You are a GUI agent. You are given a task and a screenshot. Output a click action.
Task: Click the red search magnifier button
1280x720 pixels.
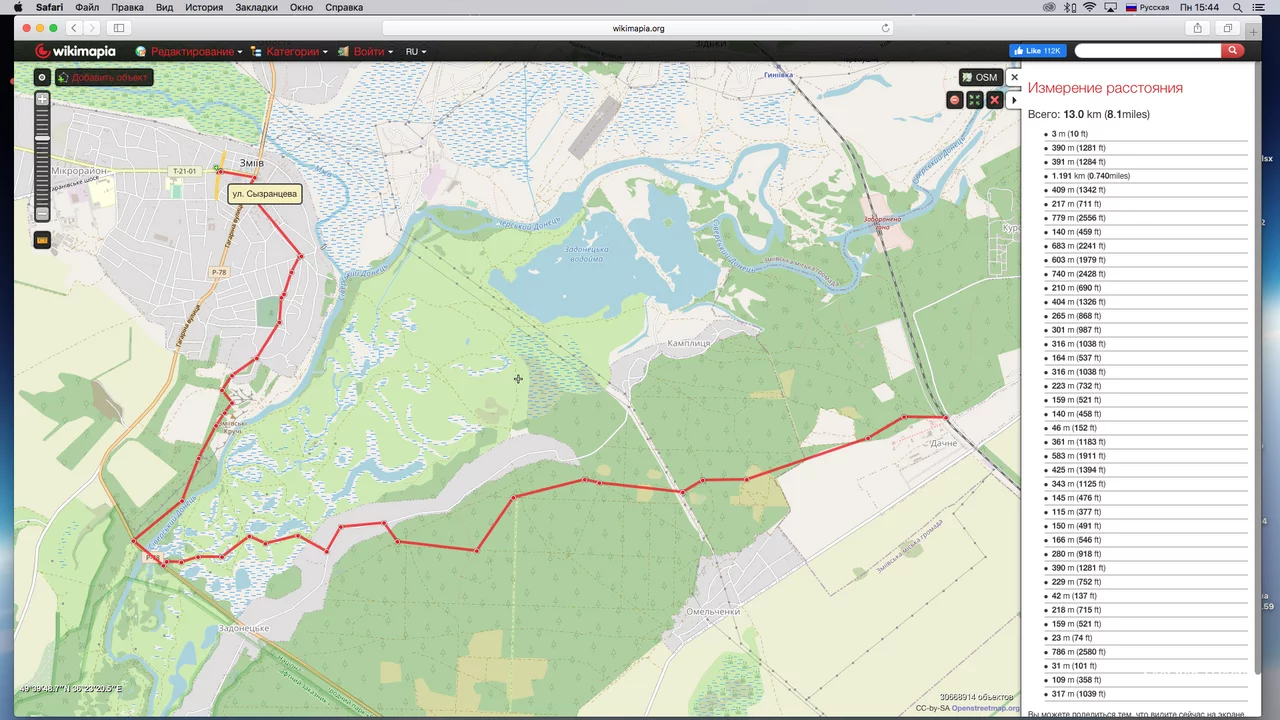(x=1233, y=51)
